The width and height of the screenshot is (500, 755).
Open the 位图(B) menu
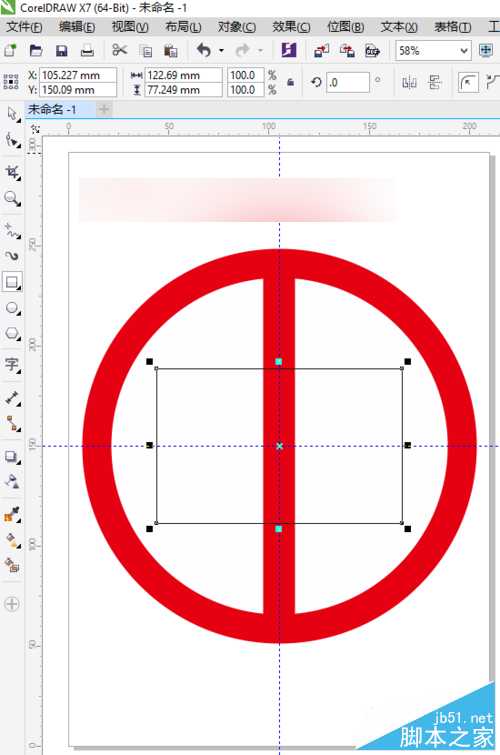(345, 27)
